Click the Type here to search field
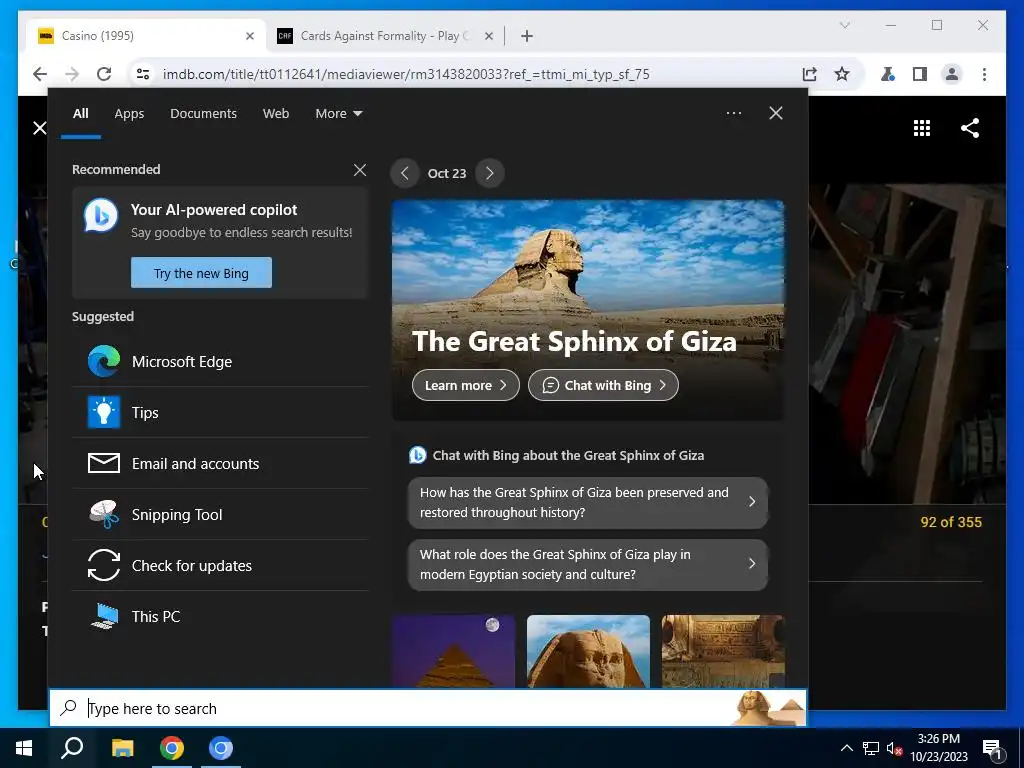Image resolution: width=1024 pixels, height=768 pixels. (x=428, y=708)
